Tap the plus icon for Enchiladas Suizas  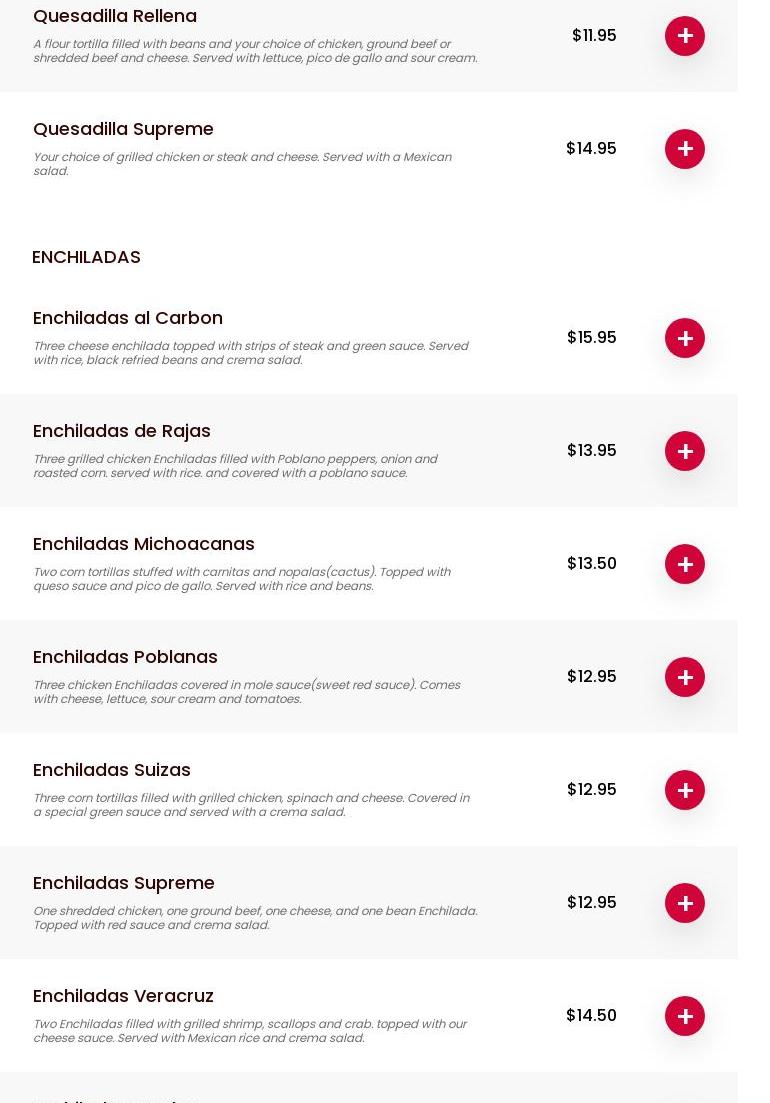click(x=685, y=790)
